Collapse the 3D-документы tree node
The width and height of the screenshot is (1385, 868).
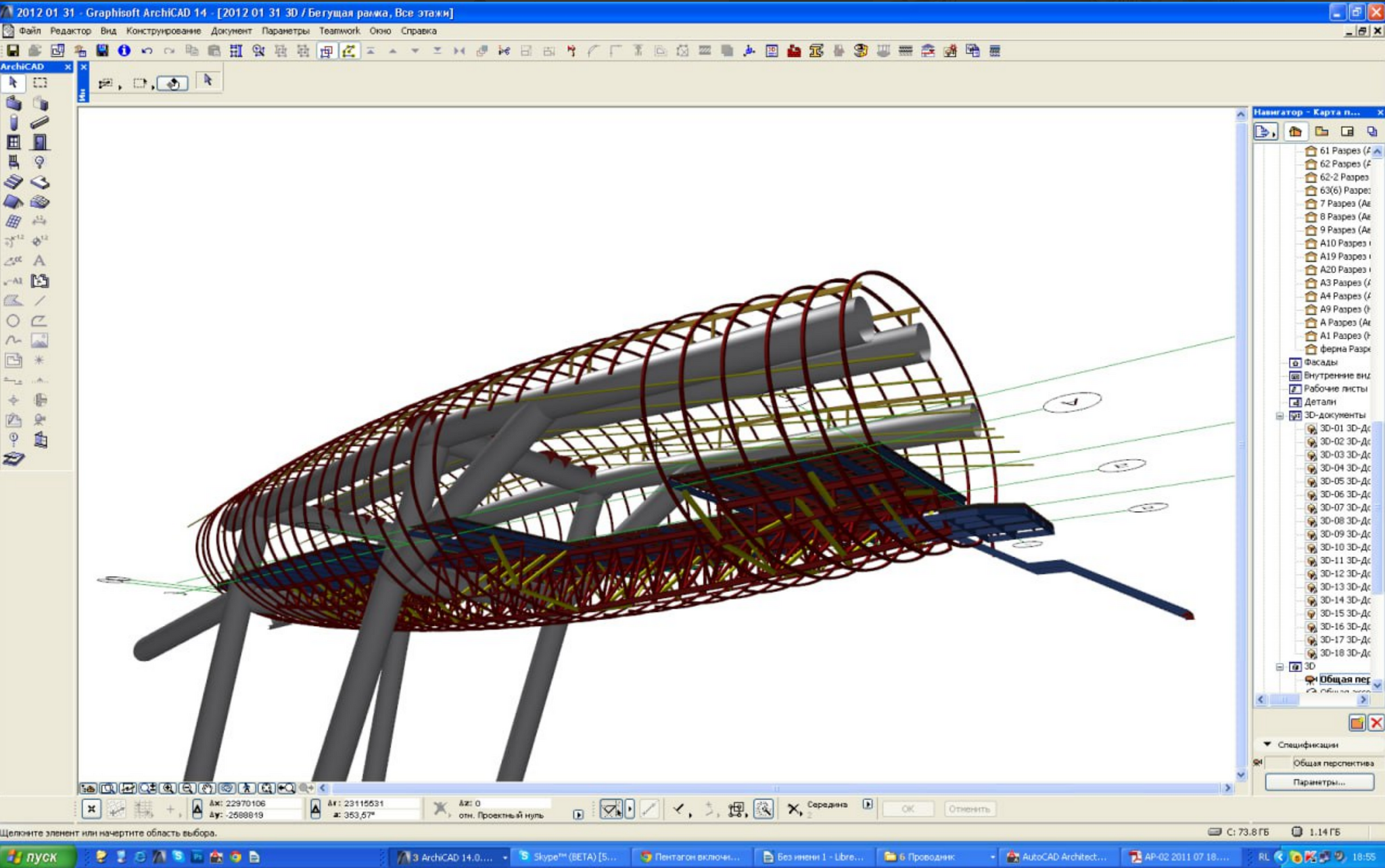pos(1280,416)
